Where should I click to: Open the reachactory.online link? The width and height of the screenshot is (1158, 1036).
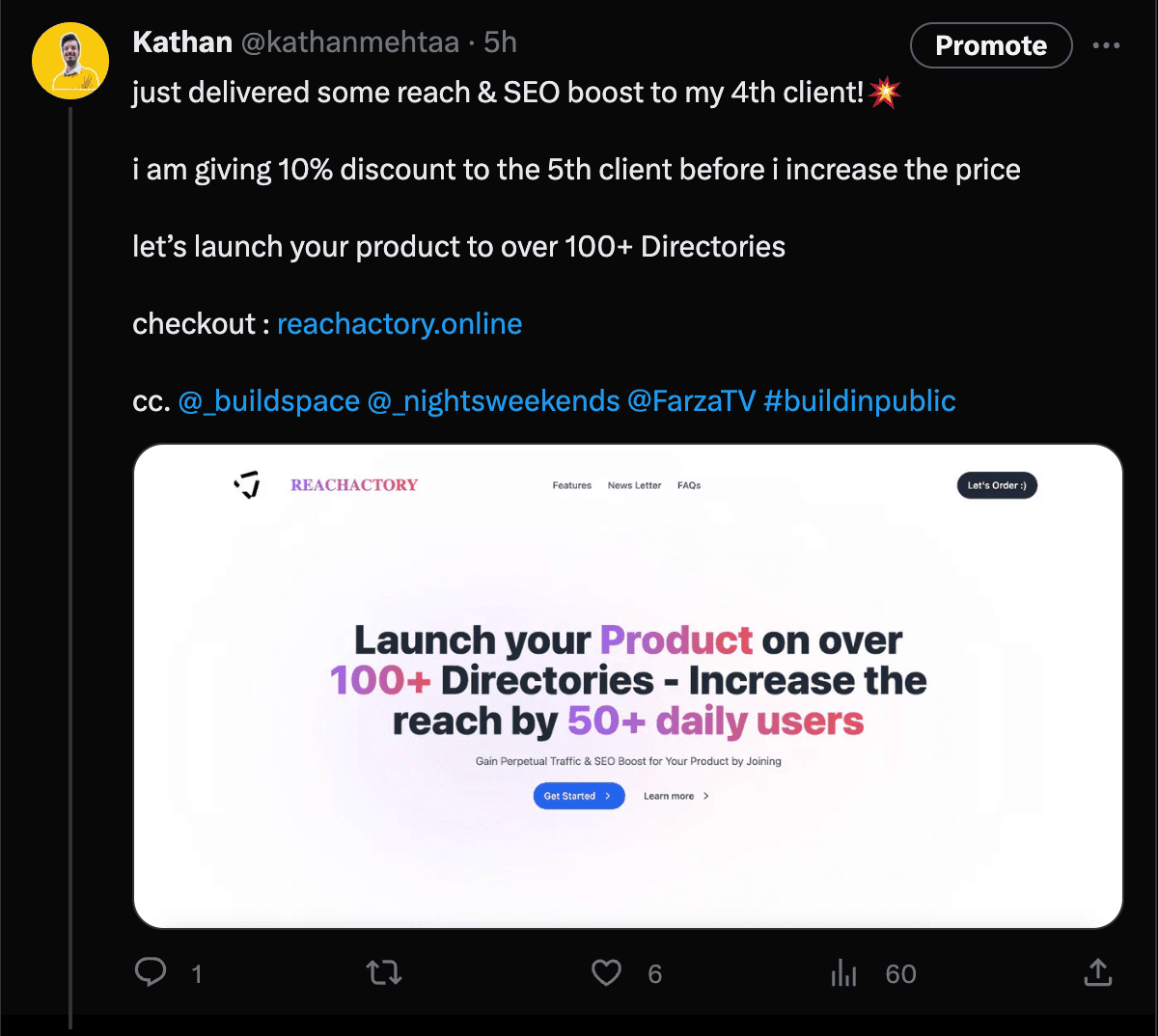(400, 324)
